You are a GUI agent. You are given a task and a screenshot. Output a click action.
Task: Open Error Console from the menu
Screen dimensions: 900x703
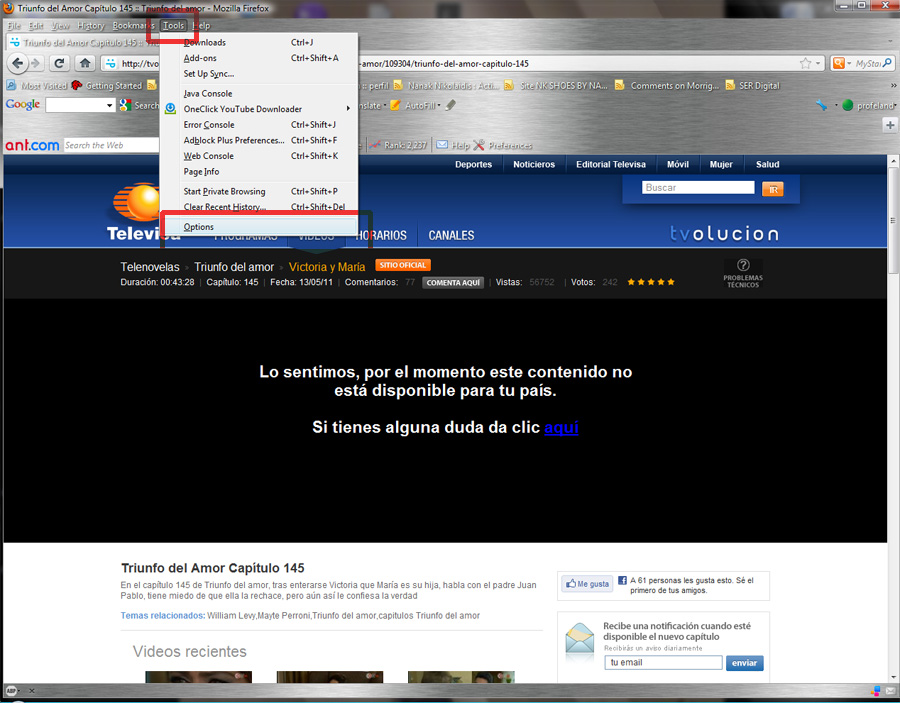coord(259,125)
